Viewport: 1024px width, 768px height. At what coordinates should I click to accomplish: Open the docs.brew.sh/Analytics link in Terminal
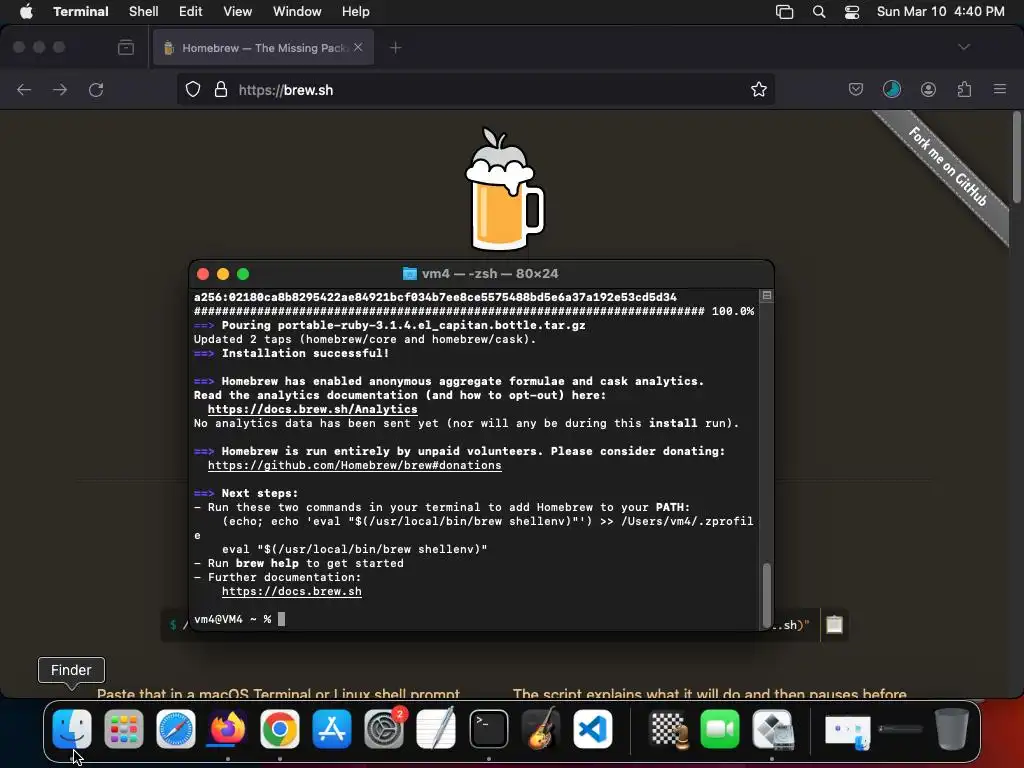(x=312, y=409)
